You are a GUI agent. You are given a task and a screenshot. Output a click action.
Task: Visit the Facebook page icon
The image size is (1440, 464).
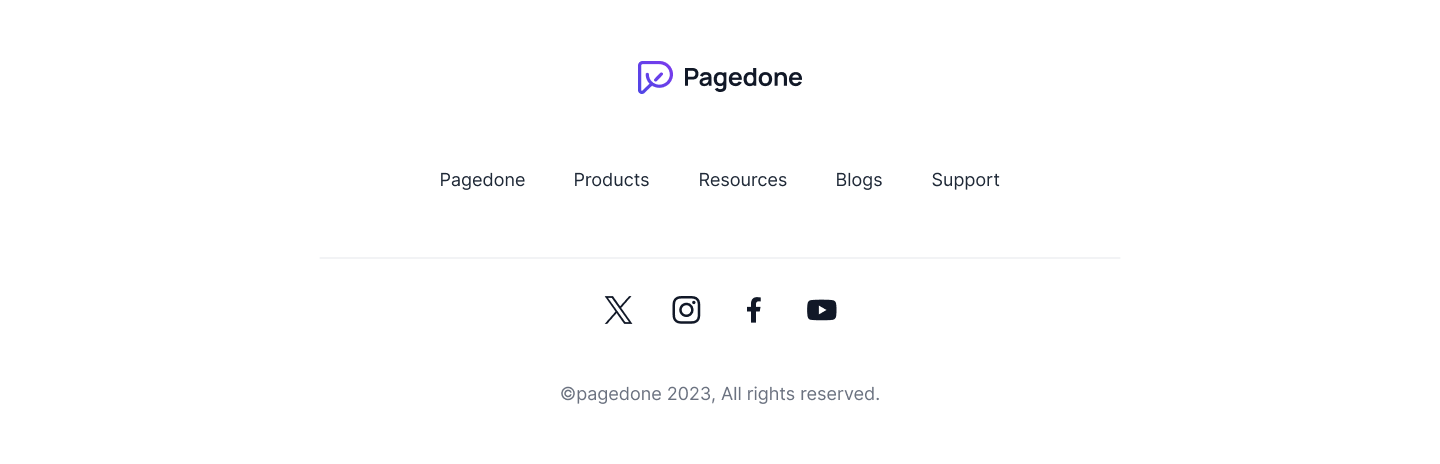754,310
